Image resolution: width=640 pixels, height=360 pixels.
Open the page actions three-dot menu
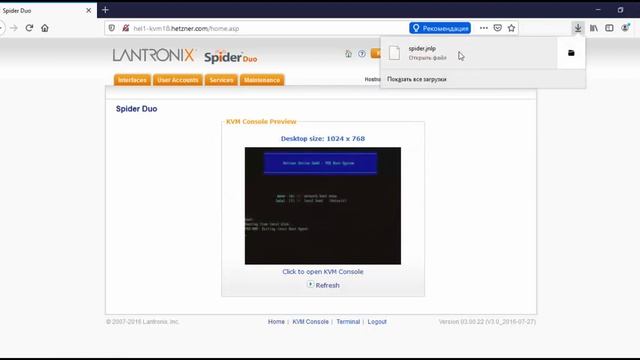click(x=484, y=28)
